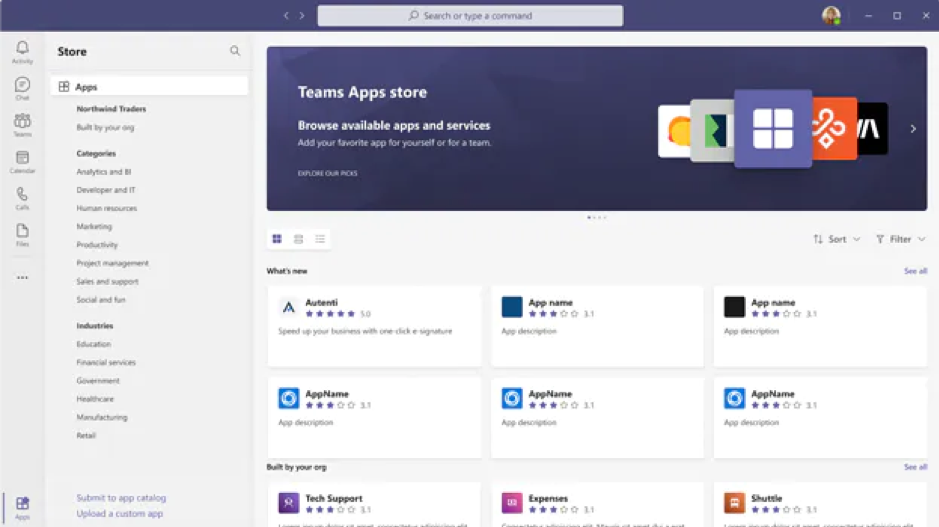
Task: Select Manufacturing industry
Action: coord(102,417)
